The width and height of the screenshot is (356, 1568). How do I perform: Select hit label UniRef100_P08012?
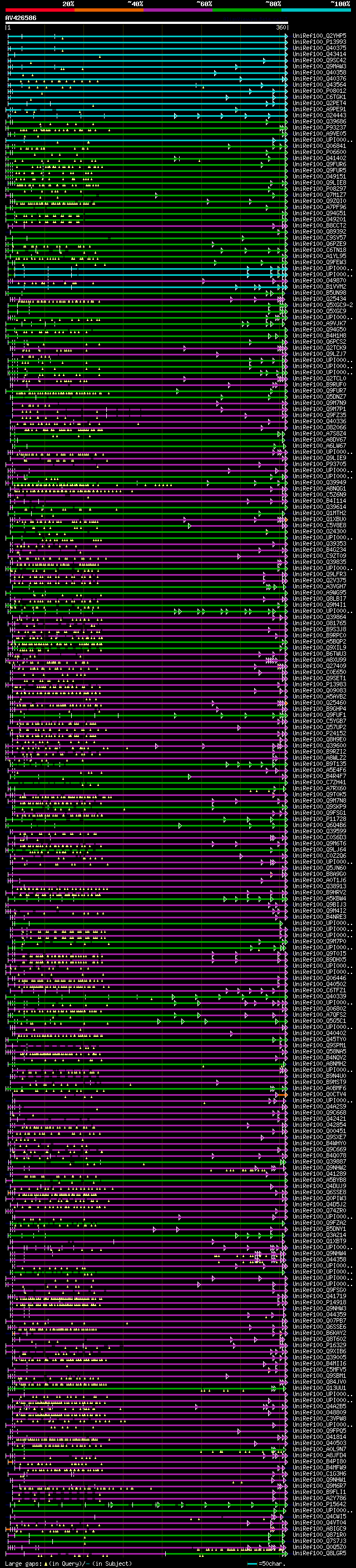pyautogui.click(x=319, y=91)
